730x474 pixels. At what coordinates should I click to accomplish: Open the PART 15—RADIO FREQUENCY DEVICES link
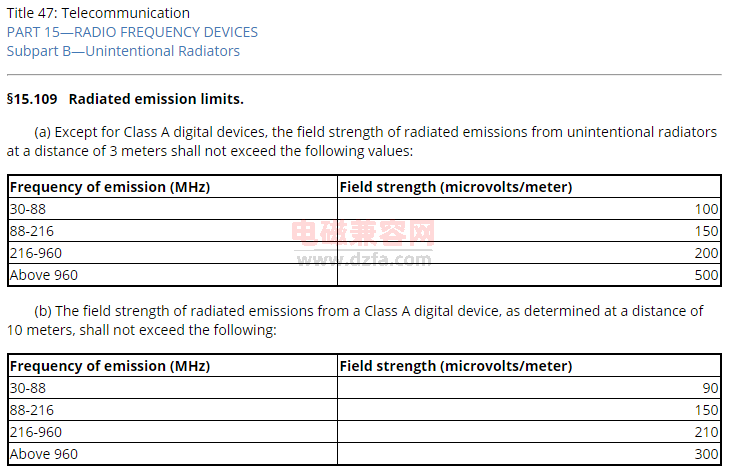[x=132, y=32]
